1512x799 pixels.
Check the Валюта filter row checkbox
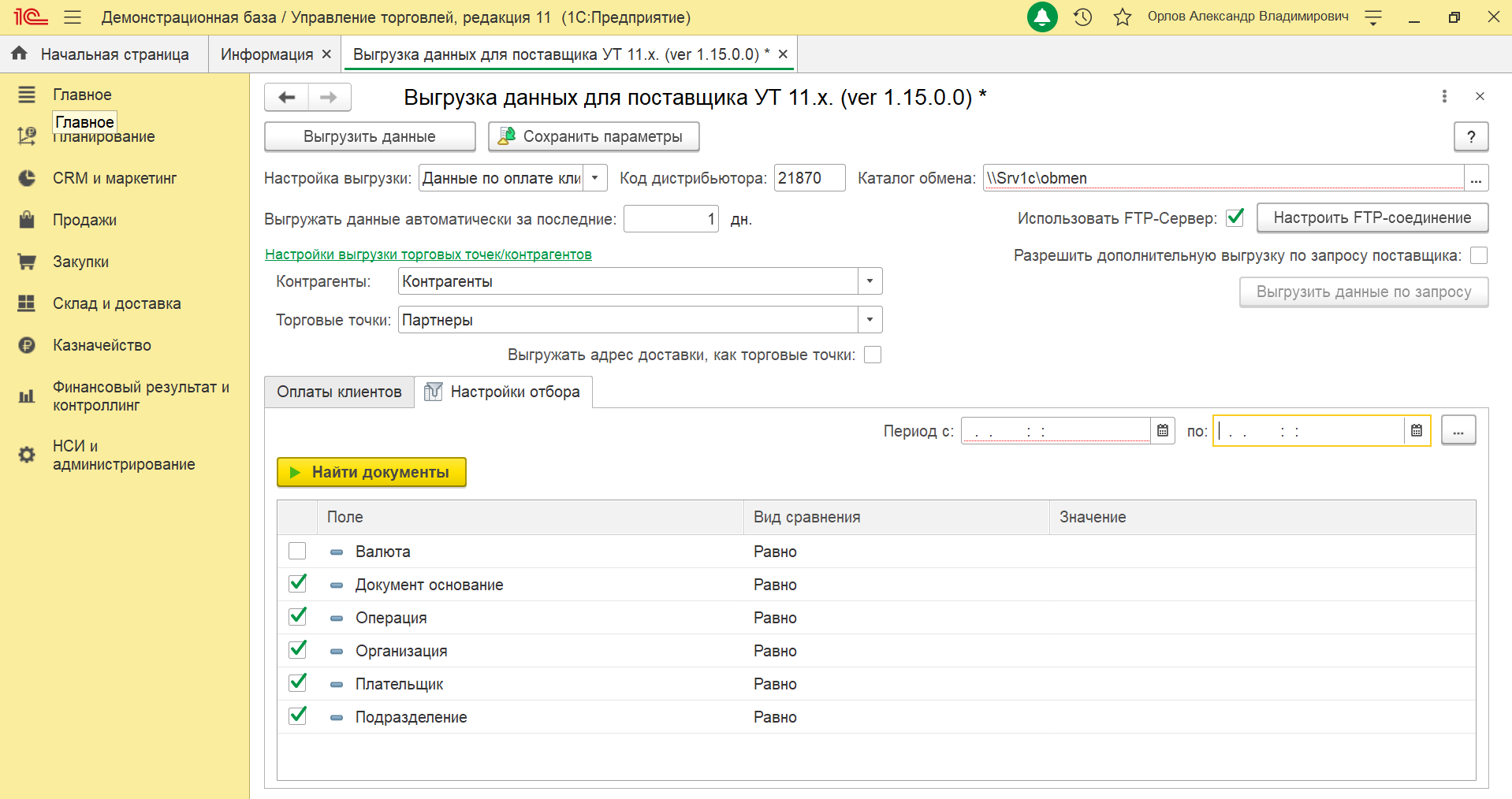(x=297, y=551)
